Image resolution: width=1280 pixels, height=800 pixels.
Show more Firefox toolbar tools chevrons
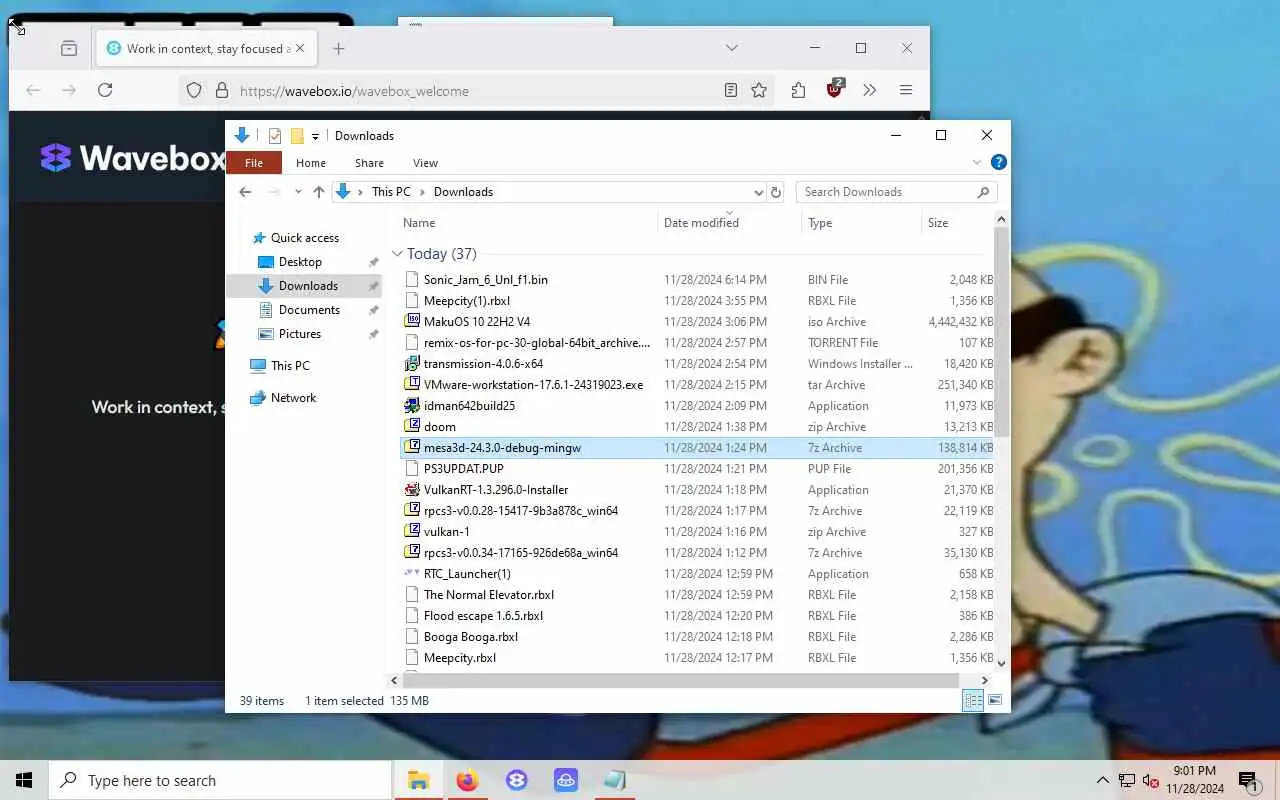870,90
